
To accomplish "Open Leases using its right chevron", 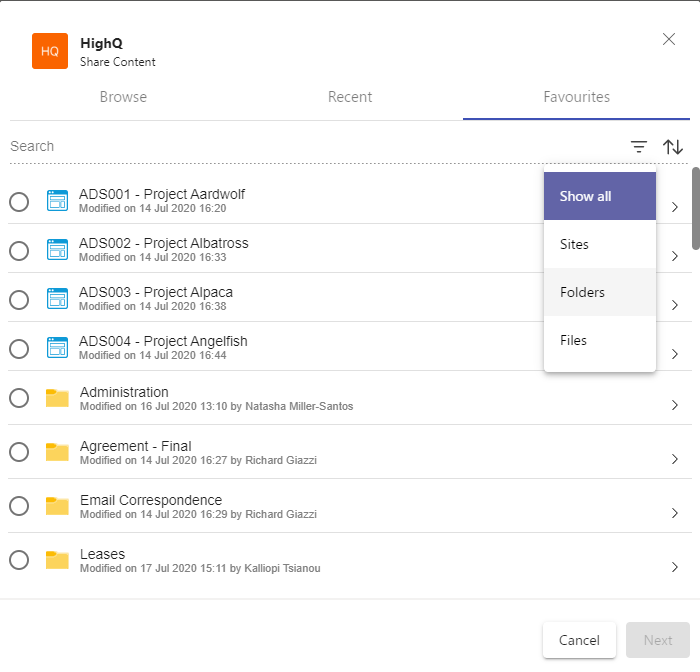I will (675, 567).
